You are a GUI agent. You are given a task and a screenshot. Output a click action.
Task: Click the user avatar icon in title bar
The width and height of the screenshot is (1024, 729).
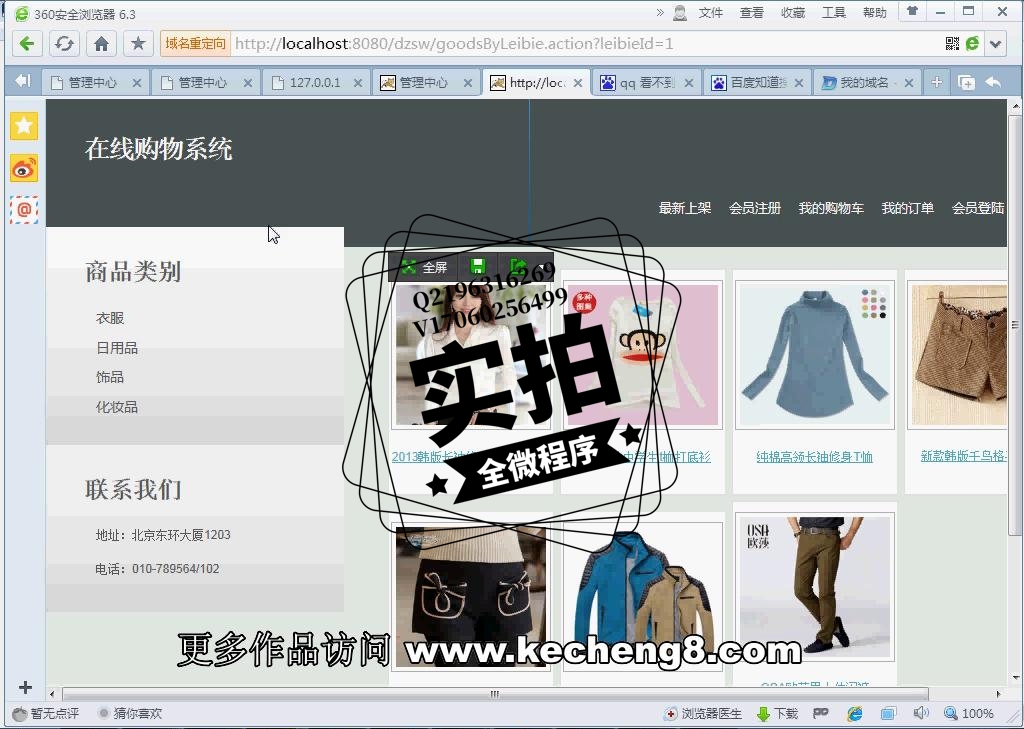(680, 12)
